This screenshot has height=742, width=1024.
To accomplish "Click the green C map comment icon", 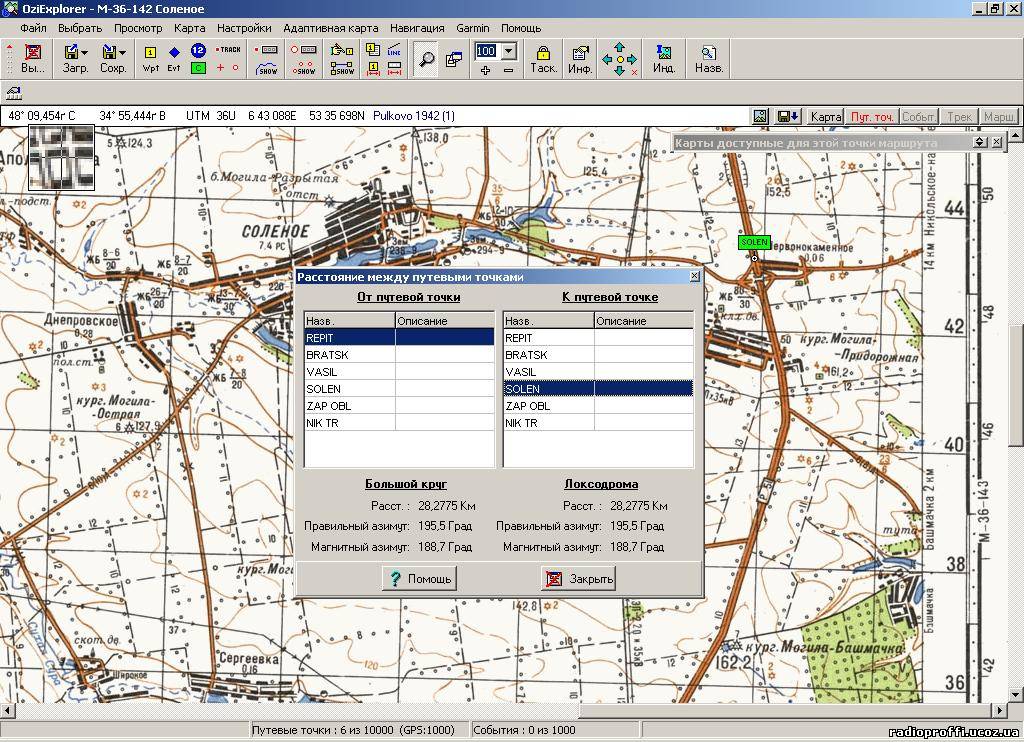I will pyautogui.click(x=199, y=67).
